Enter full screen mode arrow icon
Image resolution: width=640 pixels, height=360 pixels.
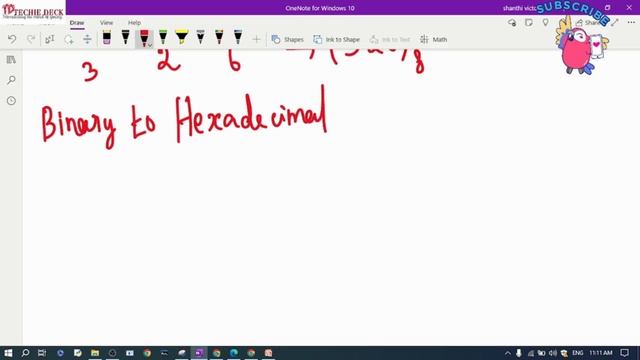click(615, 22)
